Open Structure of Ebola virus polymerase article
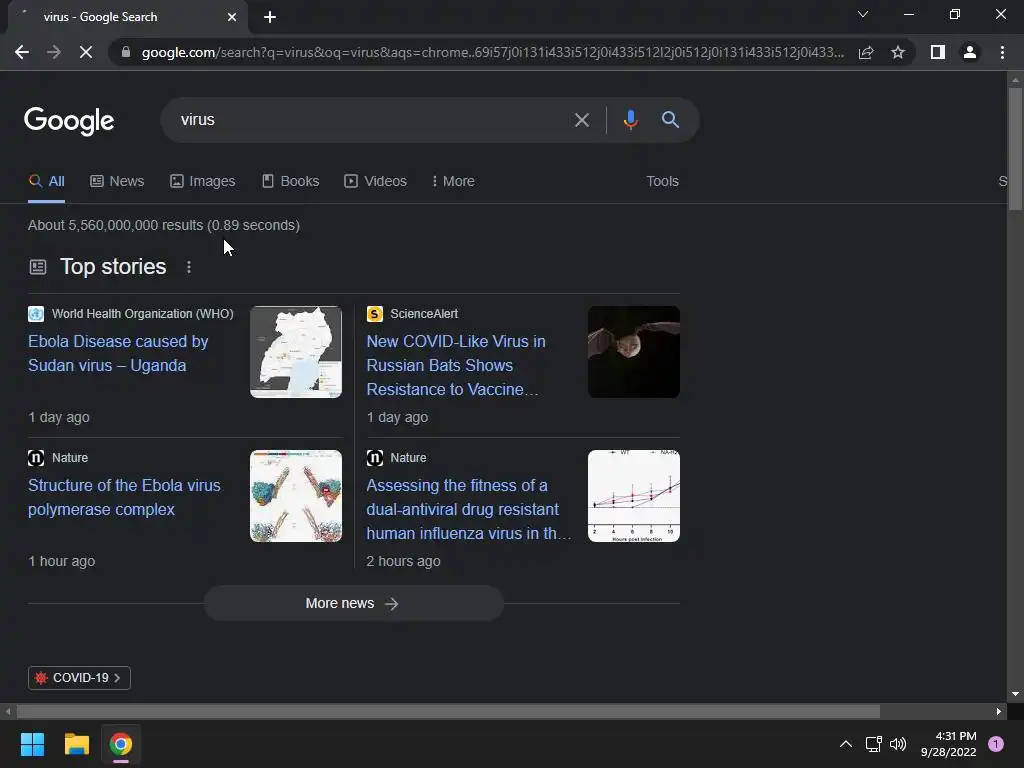1024x768 pixels. (x=124, y=497)
